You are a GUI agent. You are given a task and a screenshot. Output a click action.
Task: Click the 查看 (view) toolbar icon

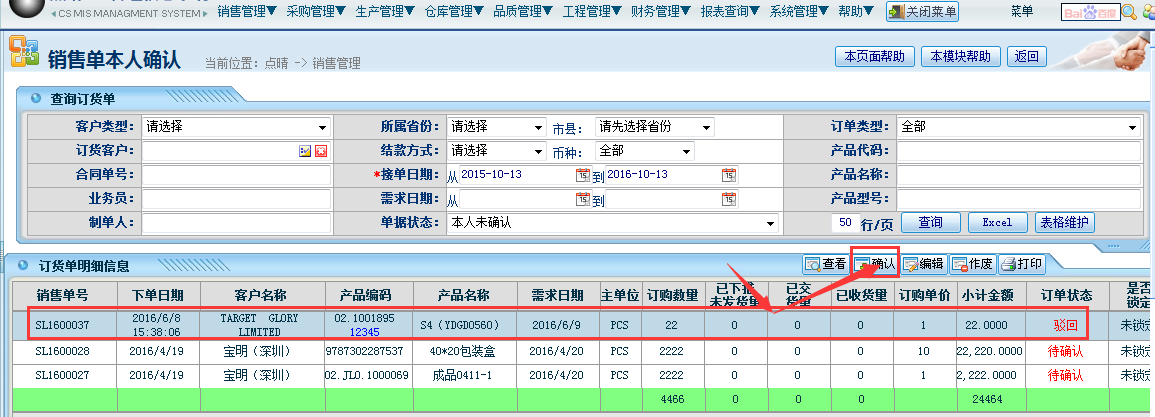[x=826, y=264]
